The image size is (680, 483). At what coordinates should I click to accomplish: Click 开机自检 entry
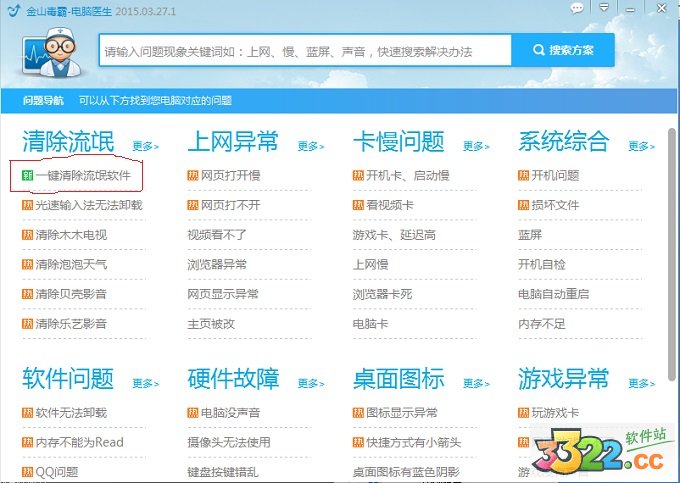click(542, 264)
